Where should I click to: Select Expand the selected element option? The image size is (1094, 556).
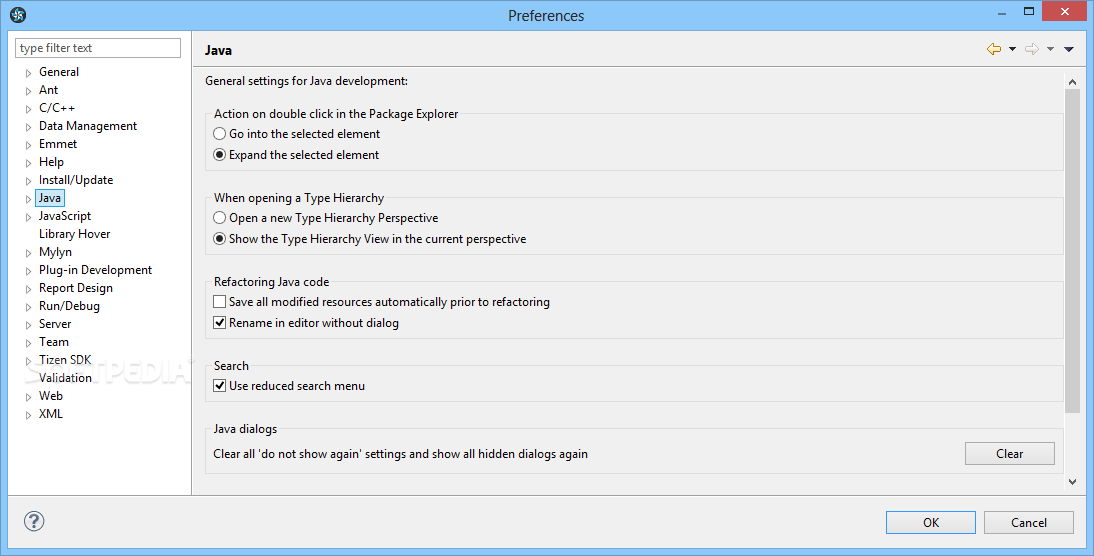(296, 155)
